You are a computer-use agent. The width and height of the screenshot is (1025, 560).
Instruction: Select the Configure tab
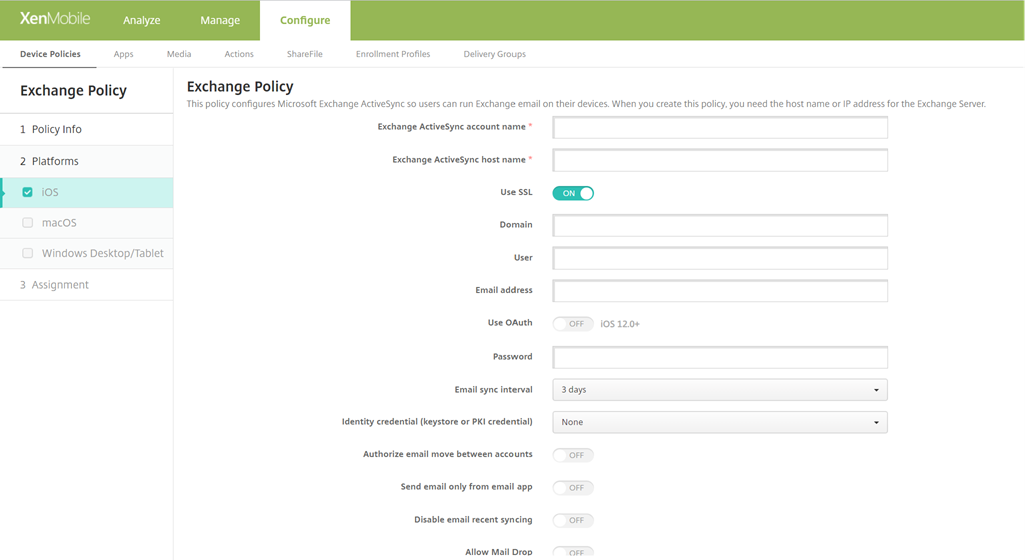pos(305,20)
